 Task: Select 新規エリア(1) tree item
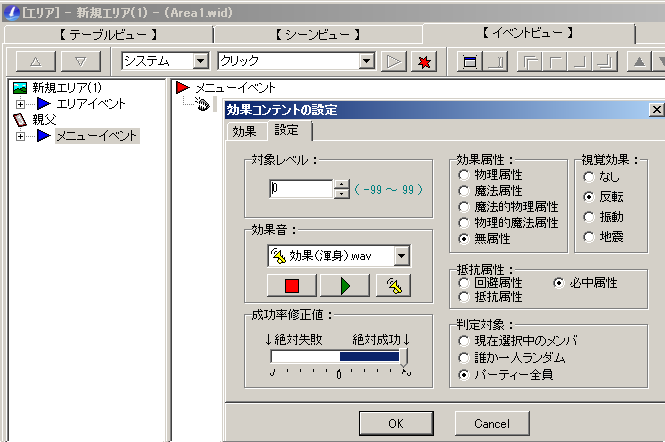pos(67,88)
